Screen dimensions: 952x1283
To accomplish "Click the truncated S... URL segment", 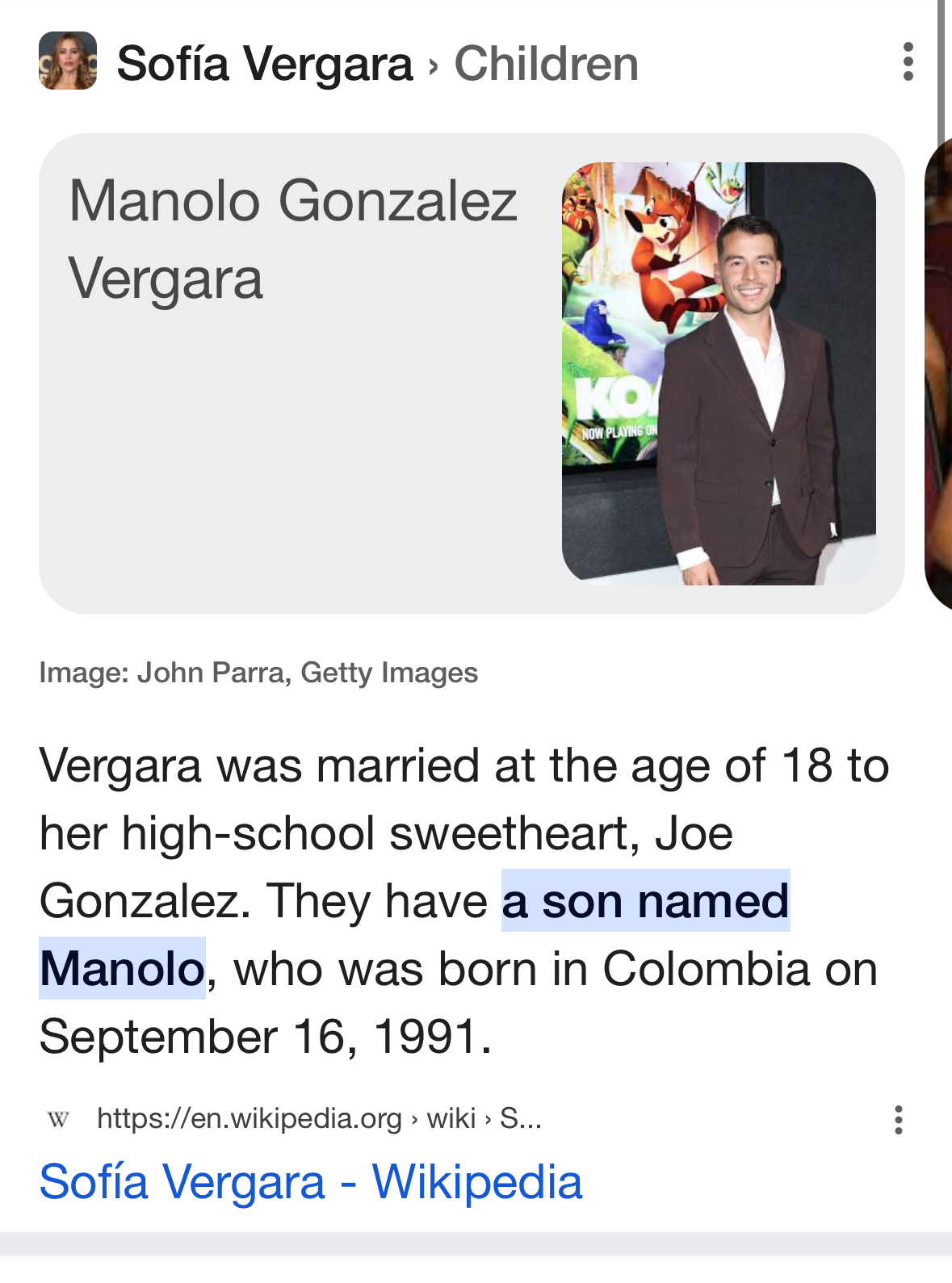I will tap(521, 1119).
